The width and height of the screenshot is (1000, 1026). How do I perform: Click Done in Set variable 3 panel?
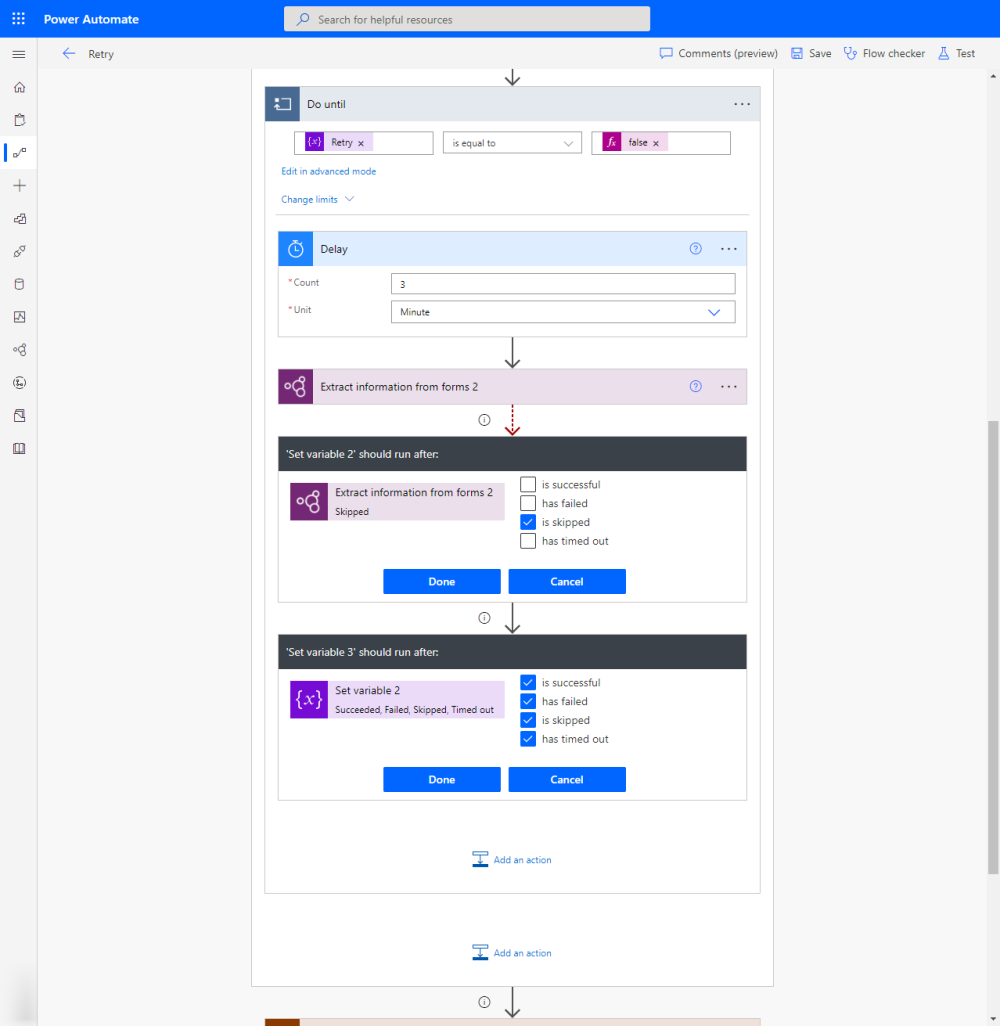pos(442,779)
